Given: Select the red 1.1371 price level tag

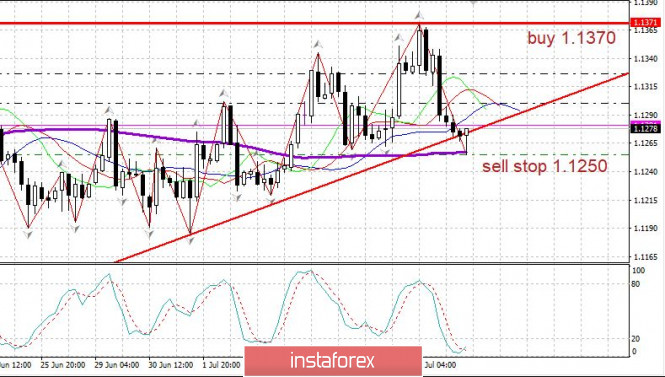Looking at the screenshot, I should pyautogui.click(x=645, y=22).
